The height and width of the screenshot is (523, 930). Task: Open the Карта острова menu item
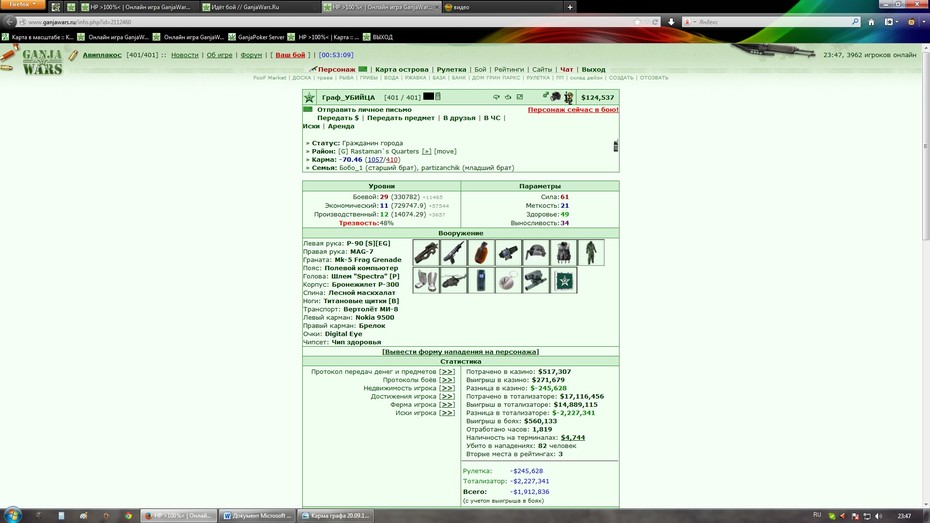(402, 69)
